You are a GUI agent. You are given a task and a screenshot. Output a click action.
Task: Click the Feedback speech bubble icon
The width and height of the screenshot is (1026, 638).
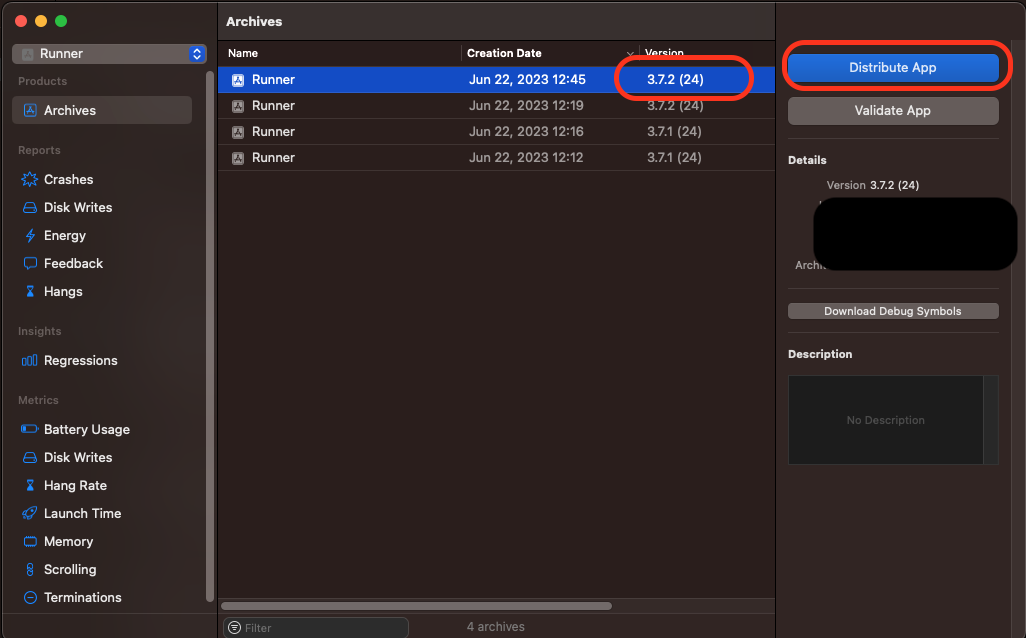pyautogui.click(x=30, y=263)
